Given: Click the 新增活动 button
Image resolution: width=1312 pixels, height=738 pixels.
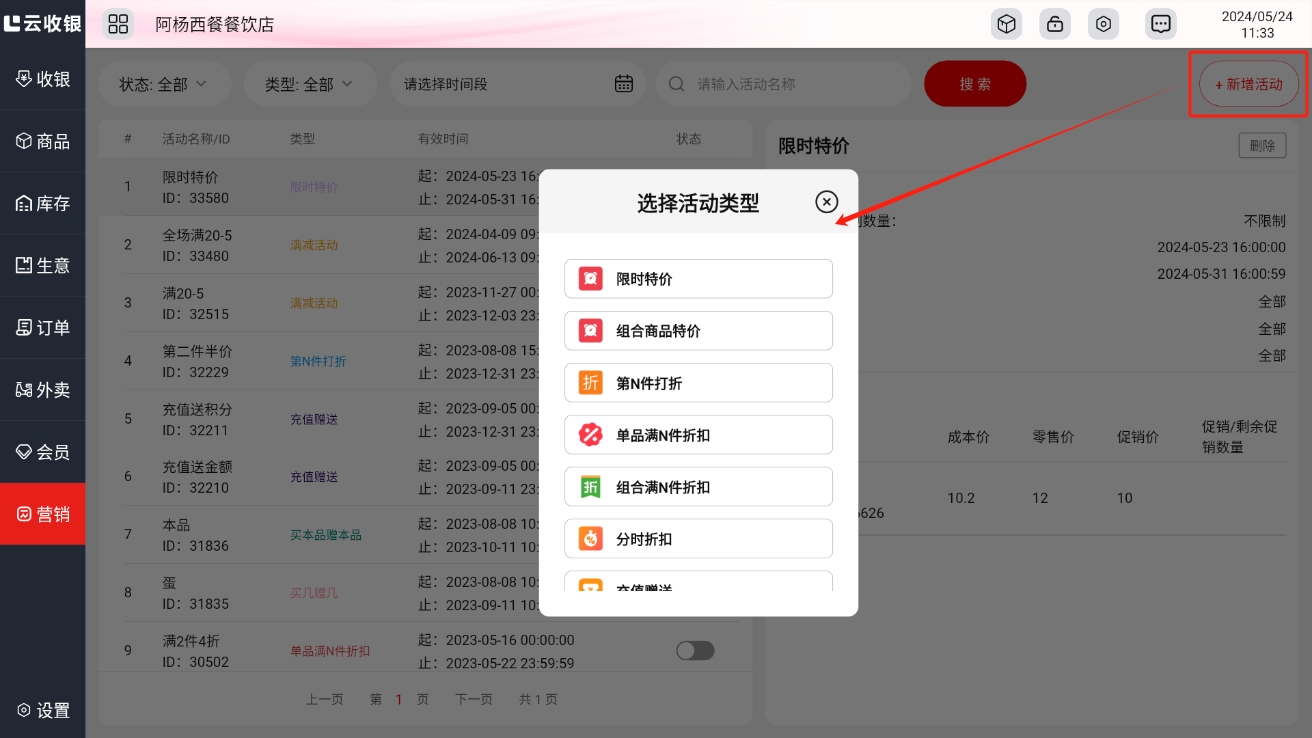Looking at the screenshot, I should point(1248,84).
